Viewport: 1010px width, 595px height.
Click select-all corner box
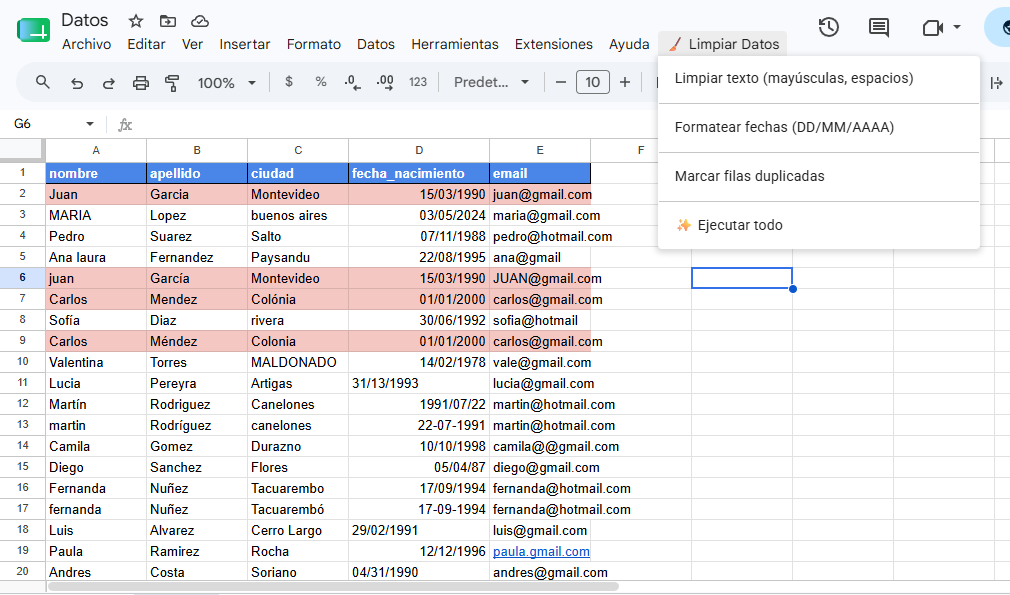point(23,150)
